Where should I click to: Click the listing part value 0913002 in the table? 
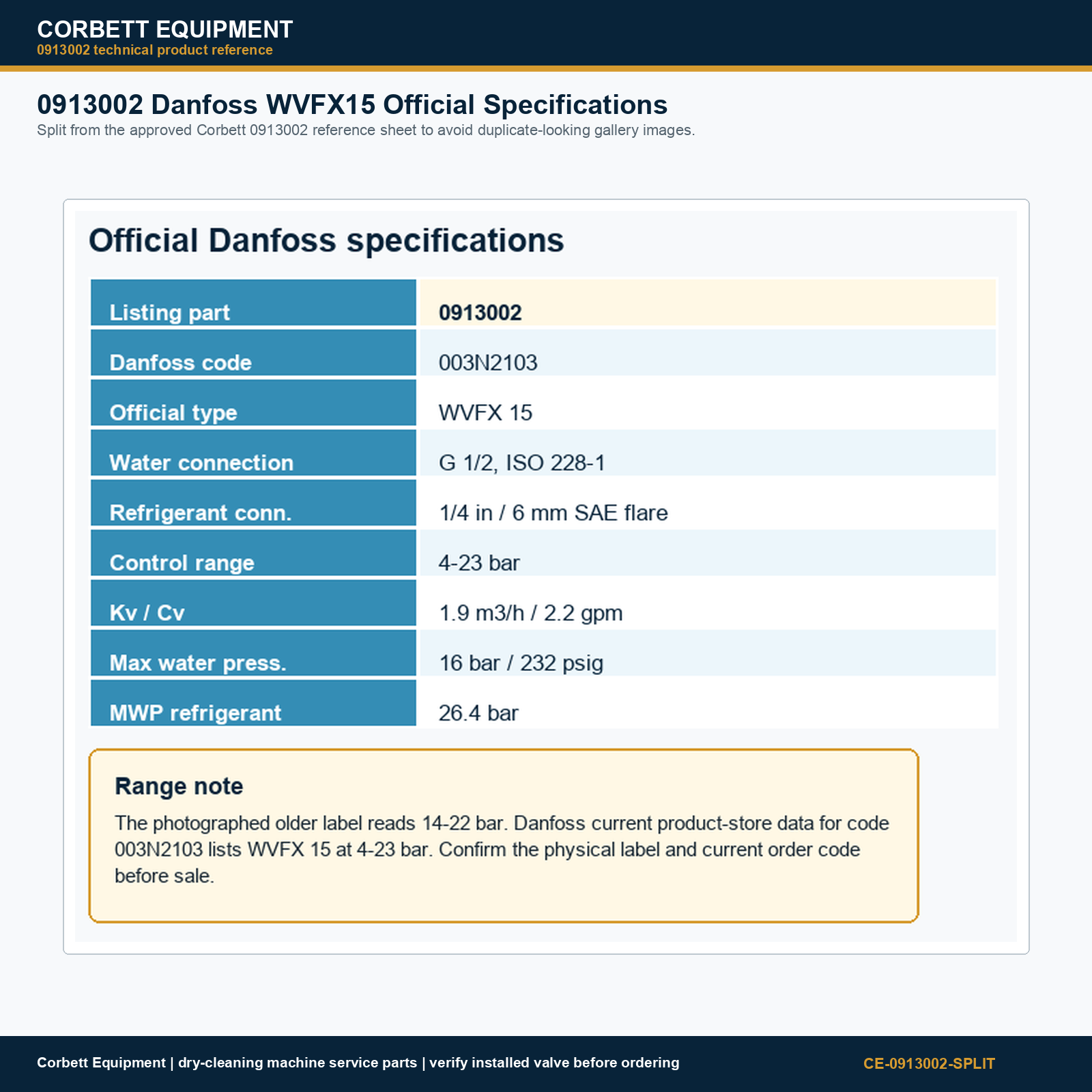480,313
